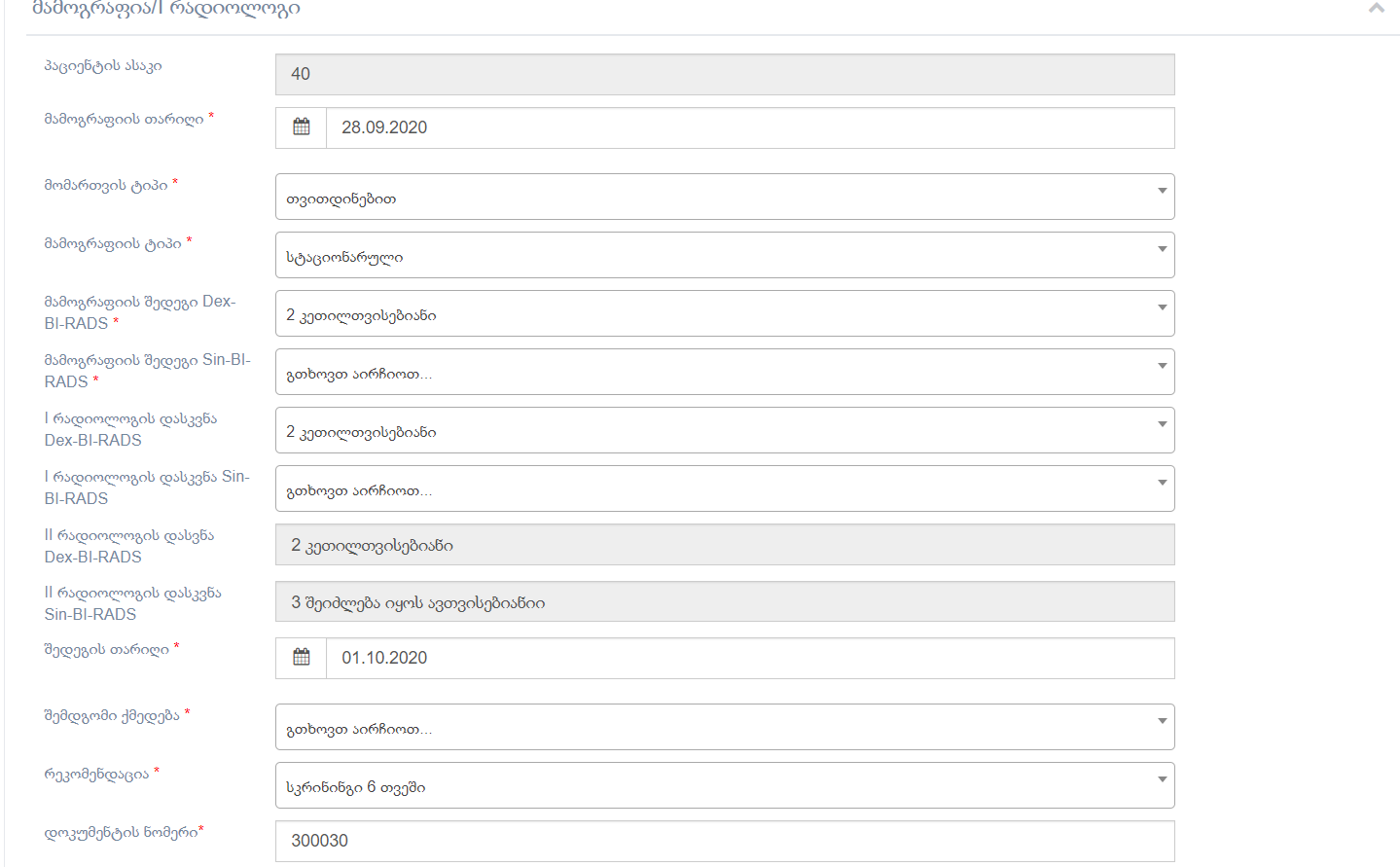
Task: Click the document number field 300030
Action: (725, 841)
